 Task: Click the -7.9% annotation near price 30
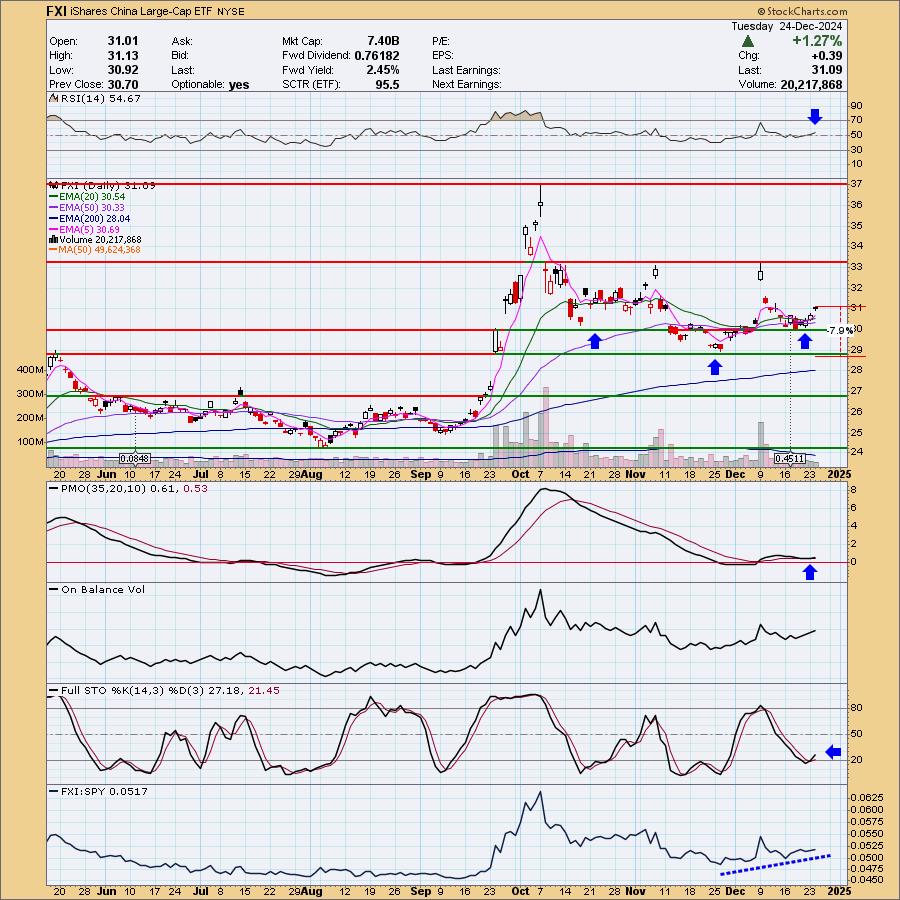840,331
